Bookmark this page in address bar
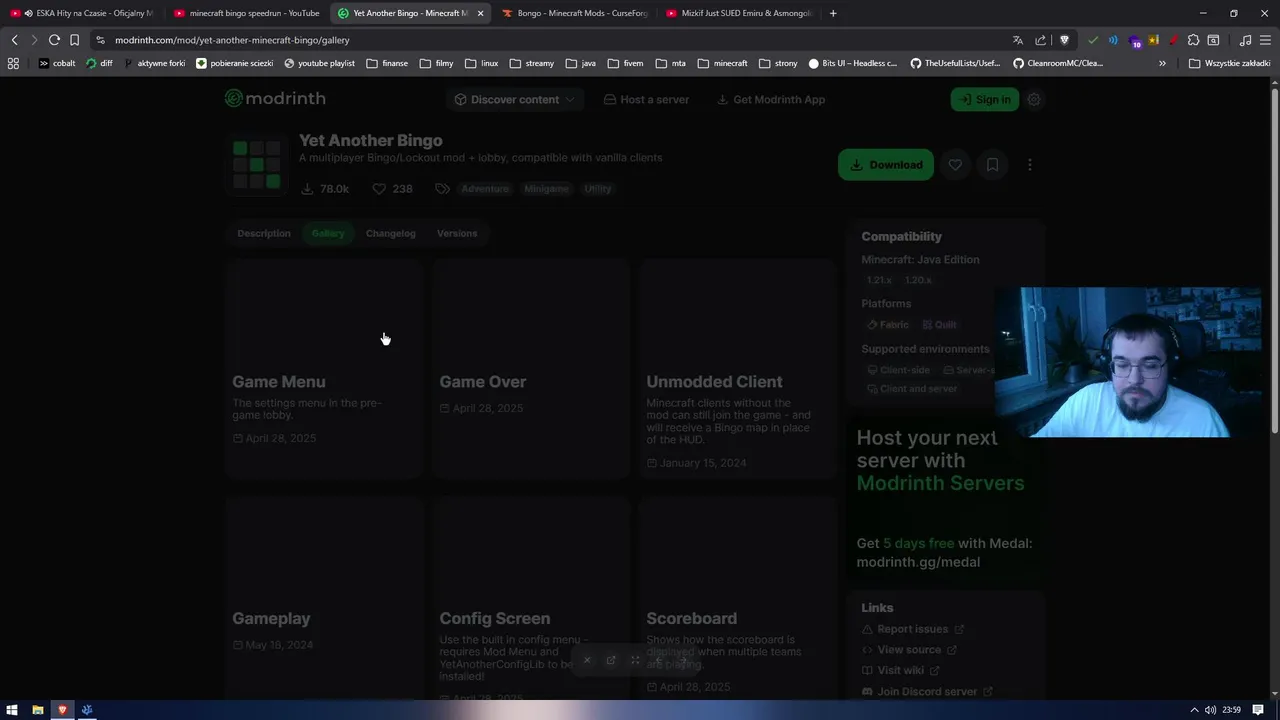Screen dimensions: 1280x720 (74, 40)
